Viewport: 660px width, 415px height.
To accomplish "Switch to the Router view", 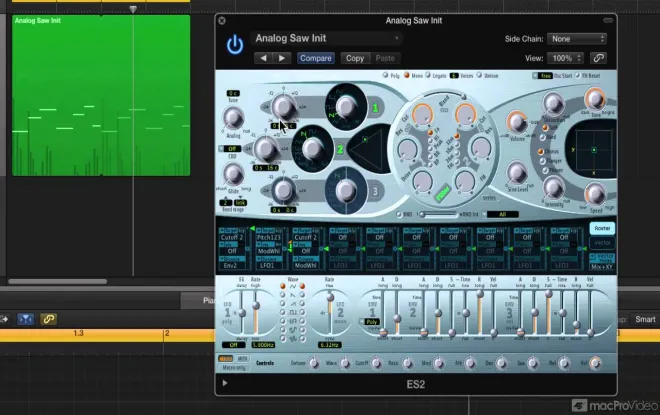I will click(x=602, y=228).
